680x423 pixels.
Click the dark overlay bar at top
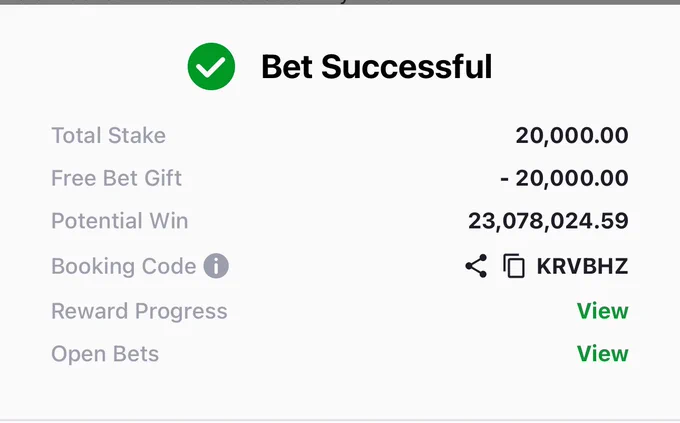[340, 2]
